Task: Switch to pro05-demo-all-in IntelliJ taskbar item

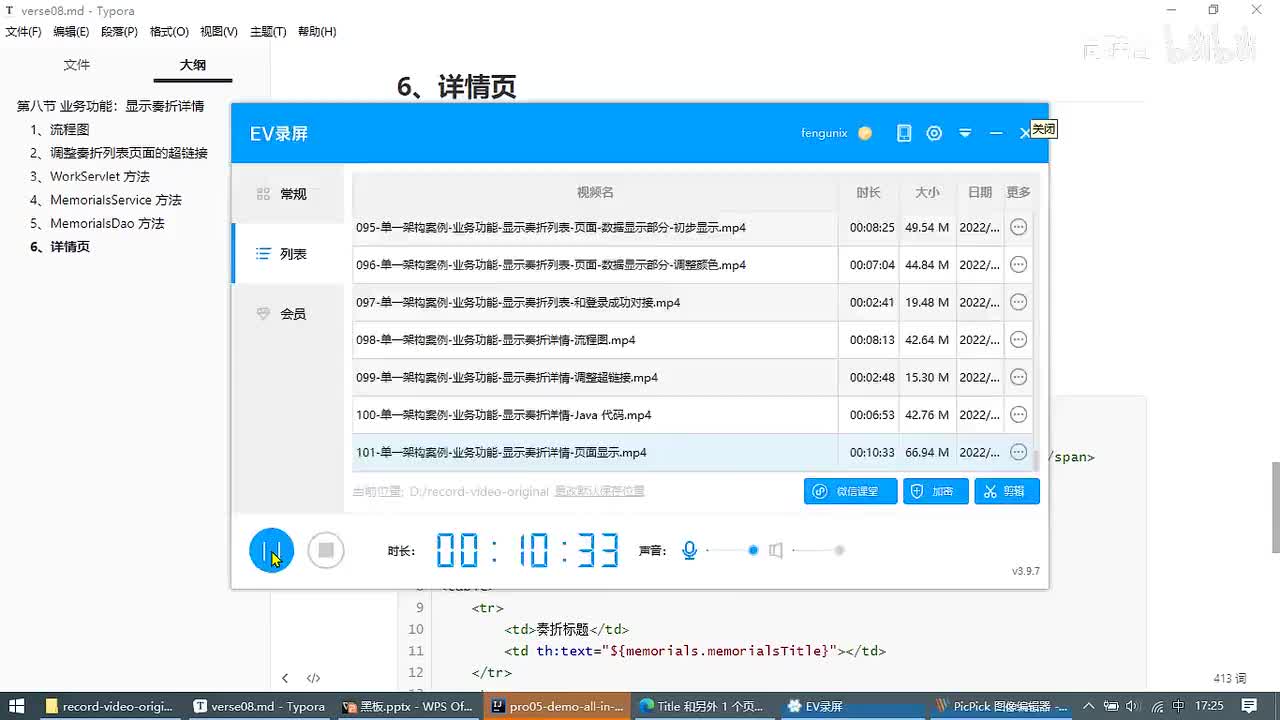Action: pyautogui.click(x=557, y=706)
